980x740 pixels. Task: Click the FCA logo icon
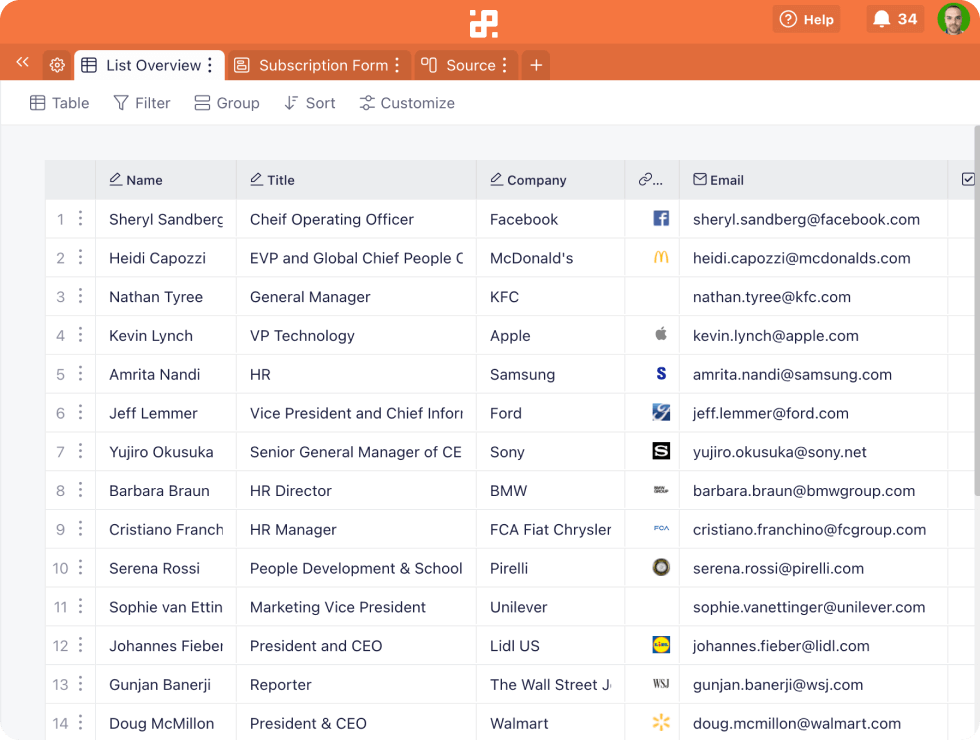661,528
